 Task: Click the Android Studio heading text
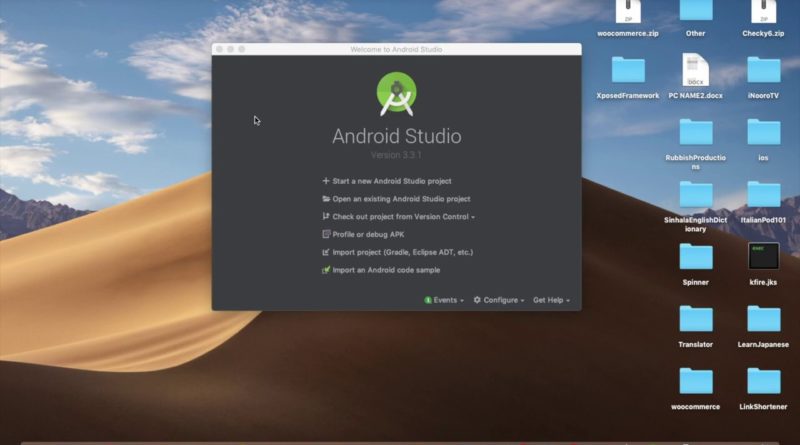click(x=397, y=136)
